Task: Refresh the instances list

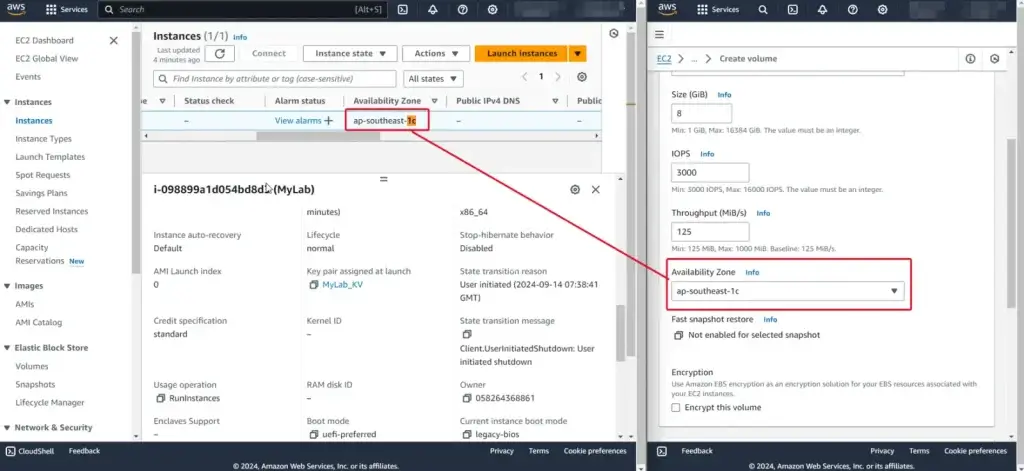Action: (219, 54)
